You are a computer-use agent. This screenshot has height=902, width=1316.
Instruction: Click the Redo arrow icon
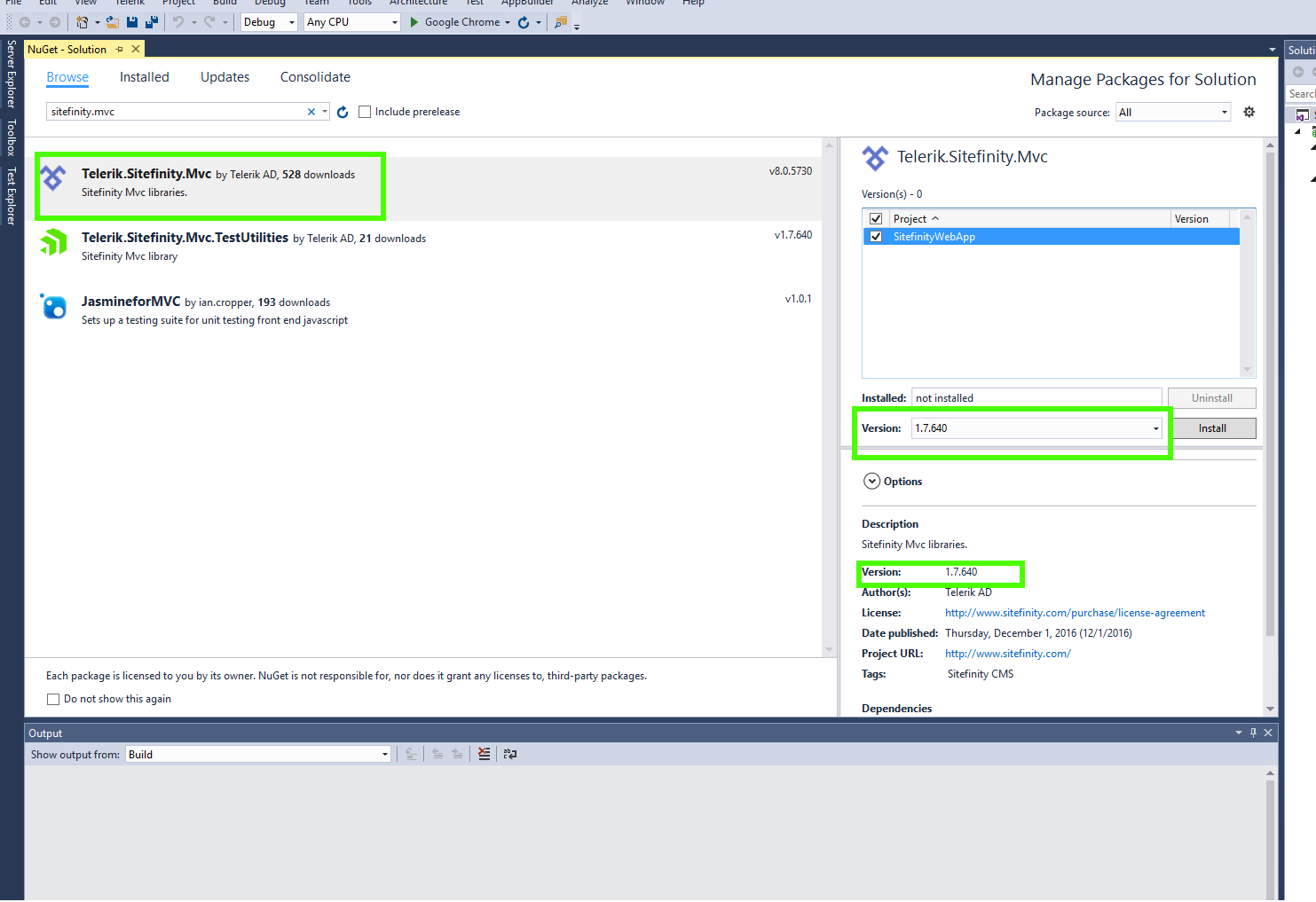210,22
